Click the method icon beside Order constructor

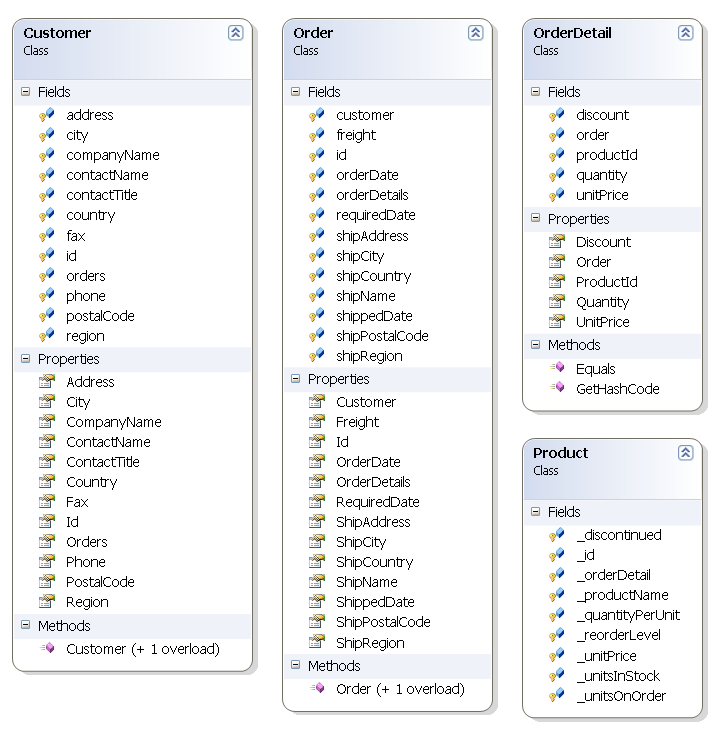pos(317,689)
